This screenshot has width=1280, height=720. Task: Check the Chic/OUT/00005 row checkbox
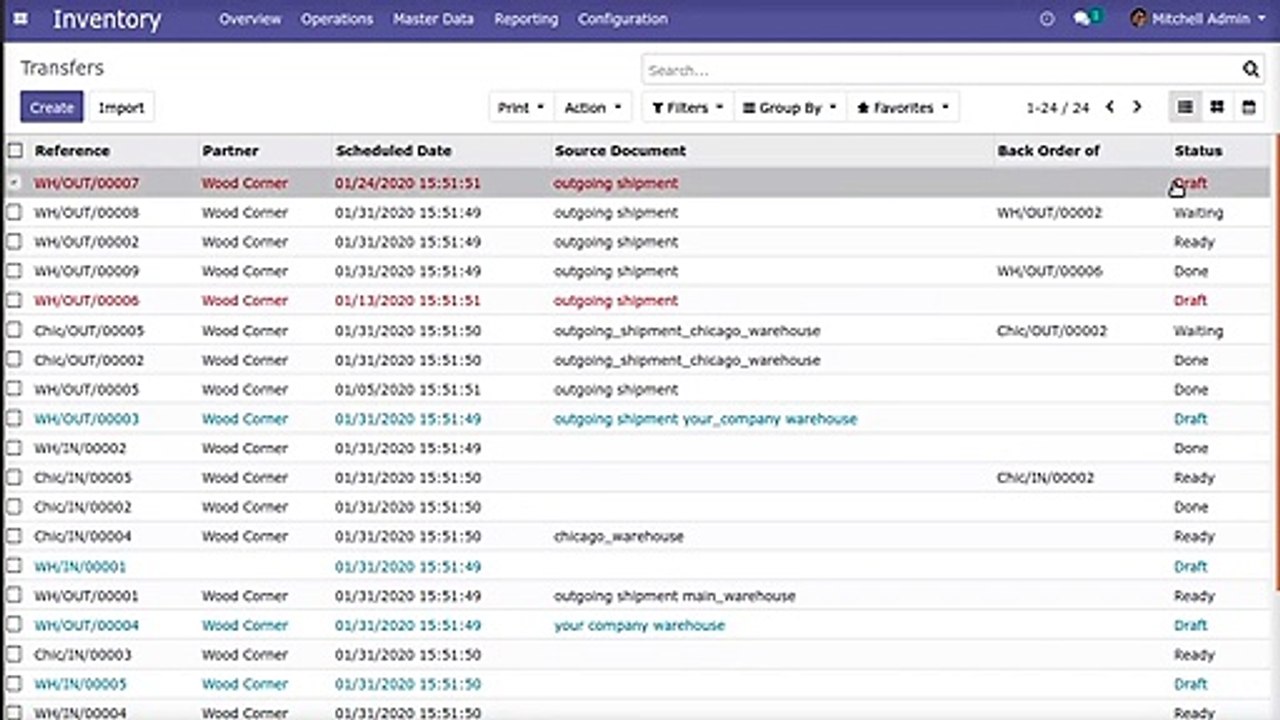(14, 330)
